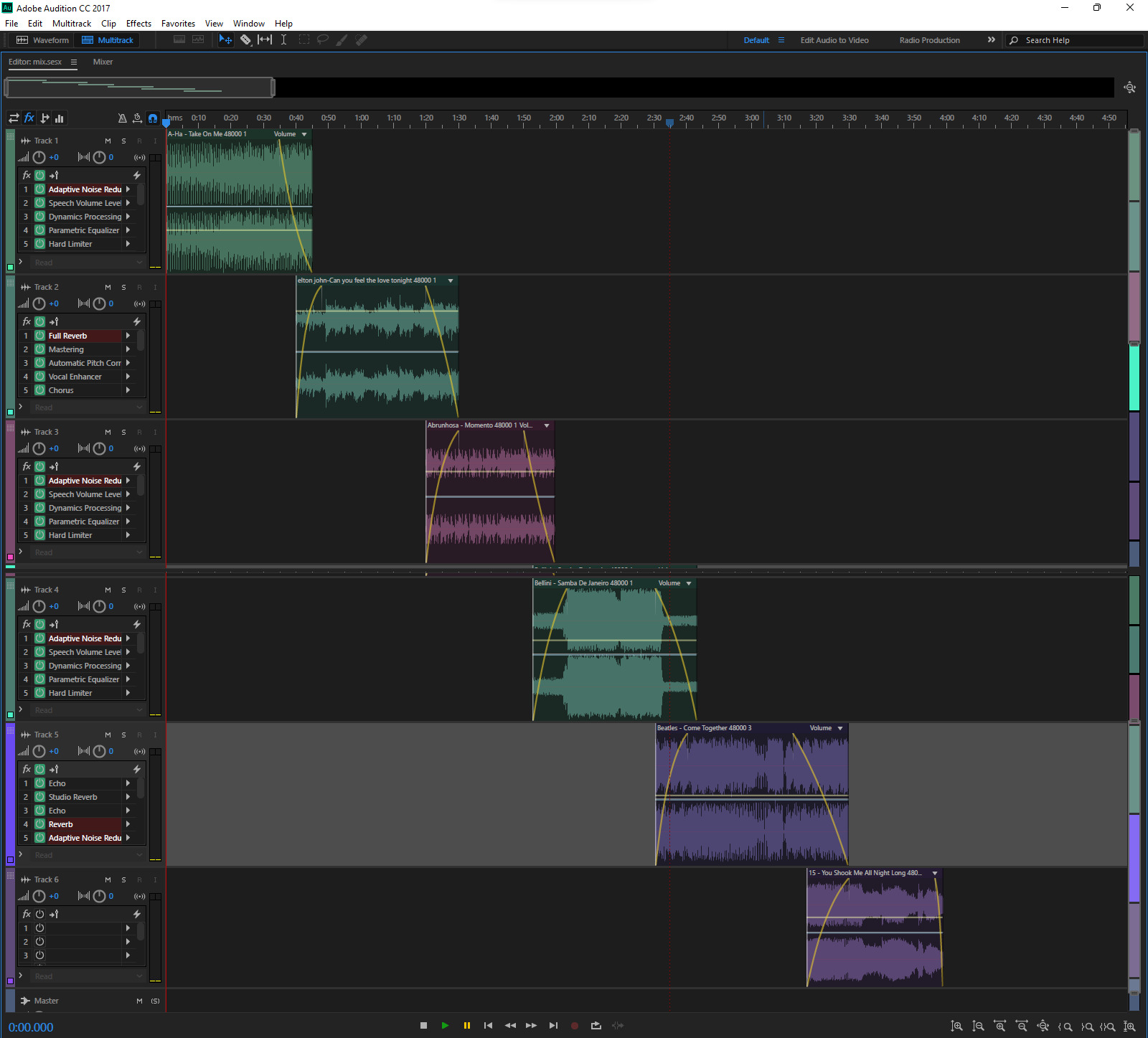Select the Razor tool in toolbar
The height and width of the screenshot is (1038, 1148).
click(x=245, y=40)
